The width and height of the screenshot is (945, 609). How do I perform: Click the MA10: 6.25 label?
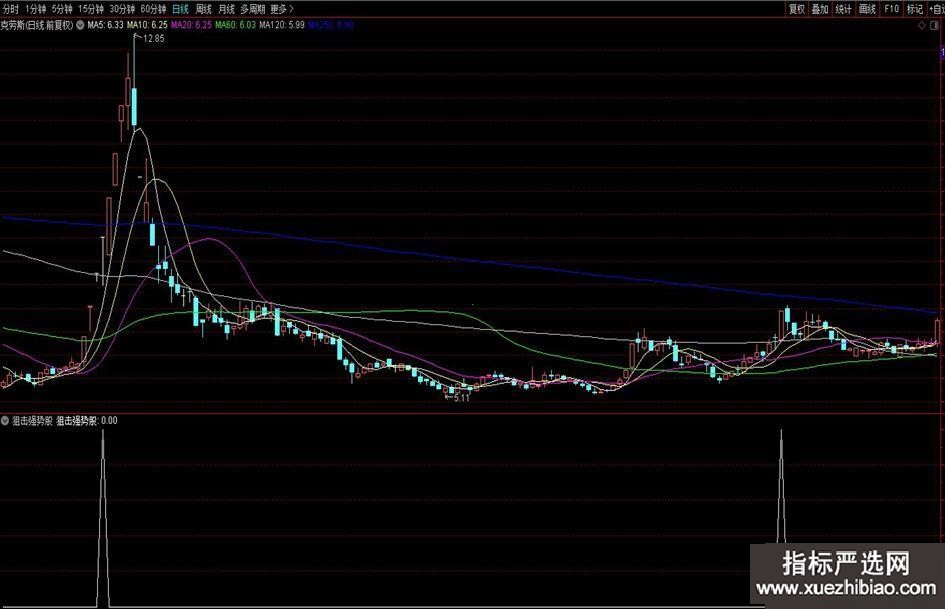click(147, 25)
